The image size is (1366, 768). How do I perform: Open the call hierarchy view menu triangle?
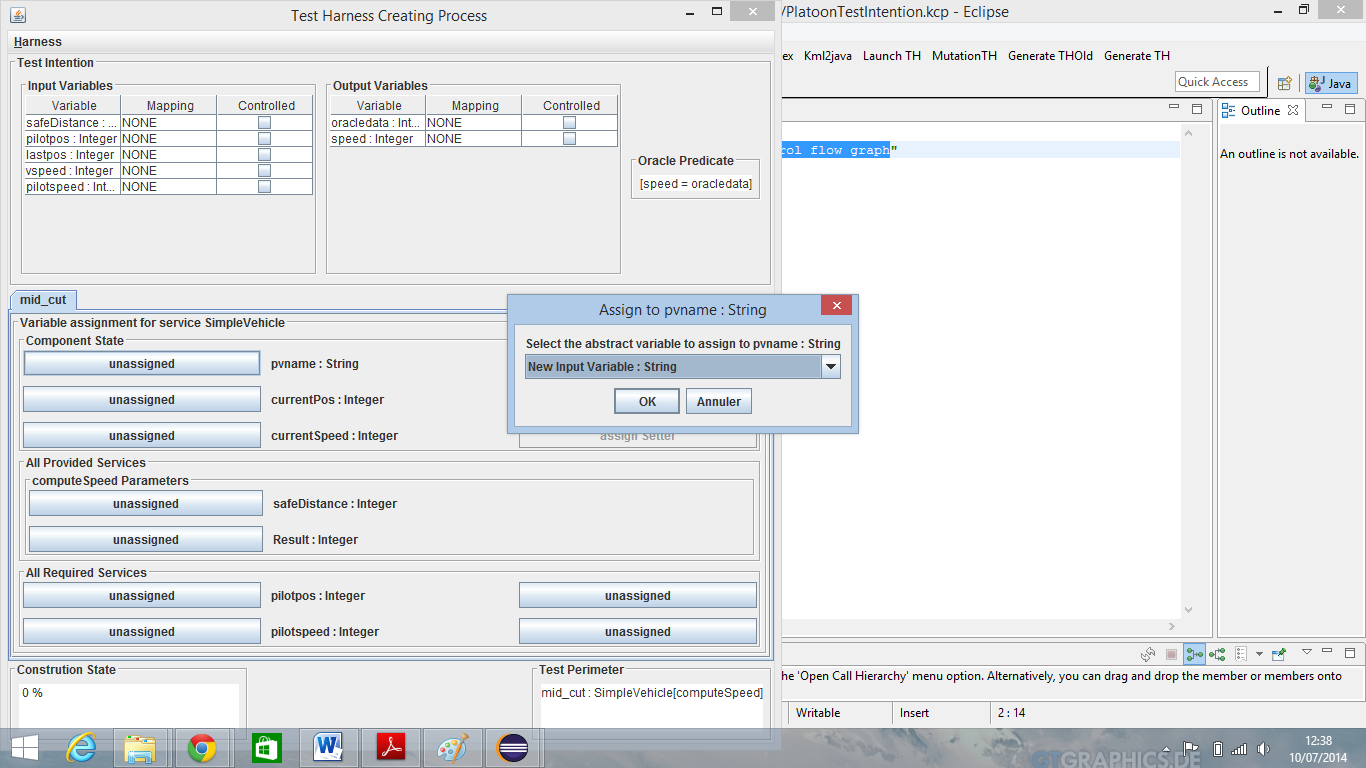(x=1306, y=652)
